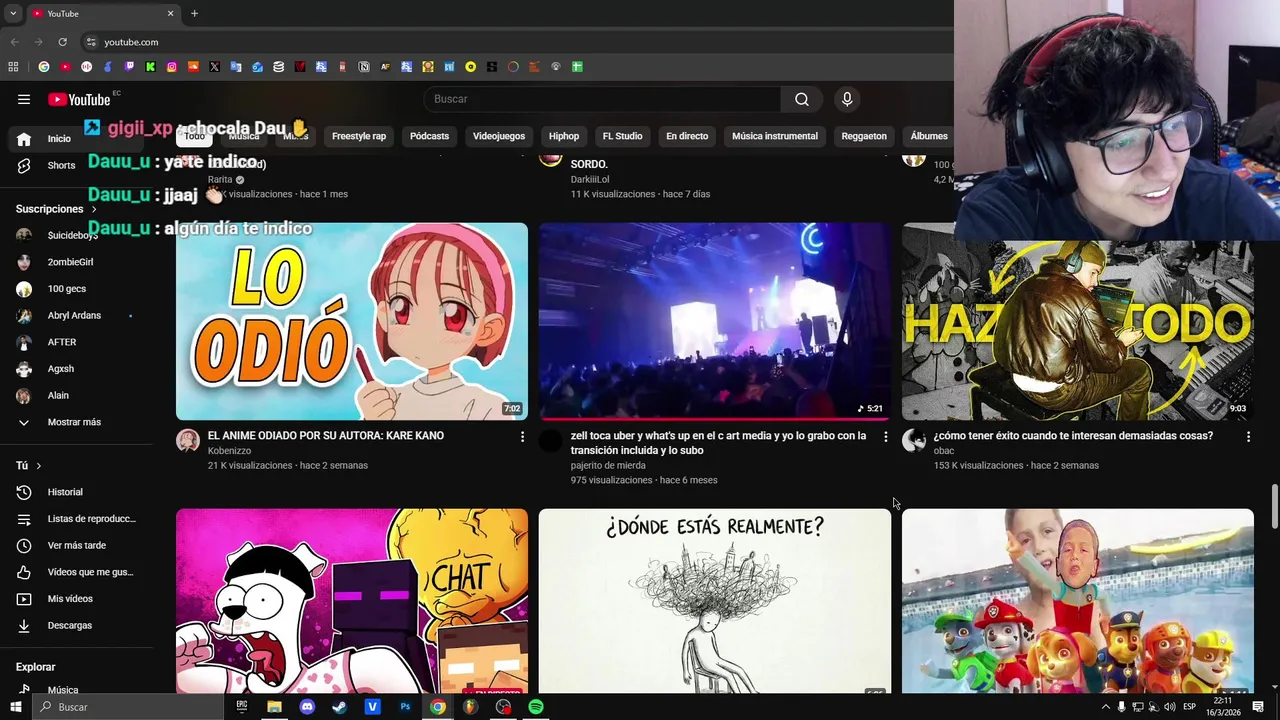Select the En directo filter chip

click(687, 136)
